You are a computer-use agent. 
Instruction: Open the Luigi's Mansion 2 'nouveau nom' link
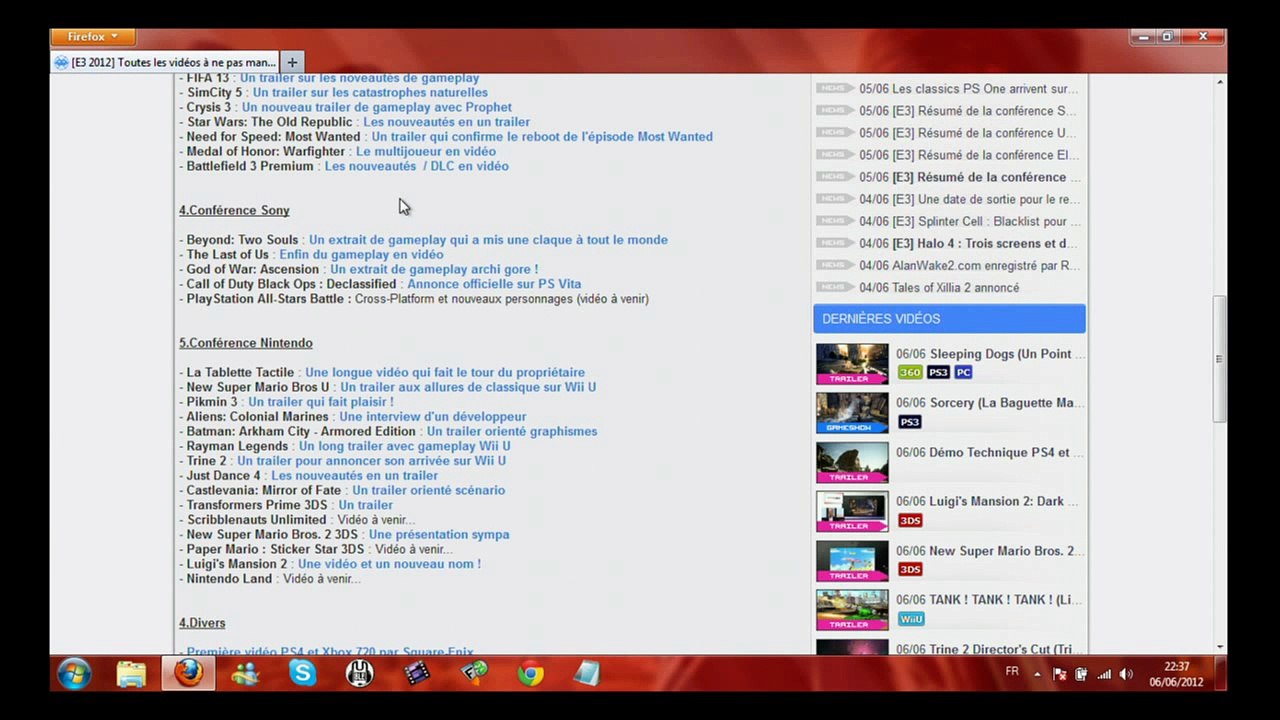tap(390, 564)
